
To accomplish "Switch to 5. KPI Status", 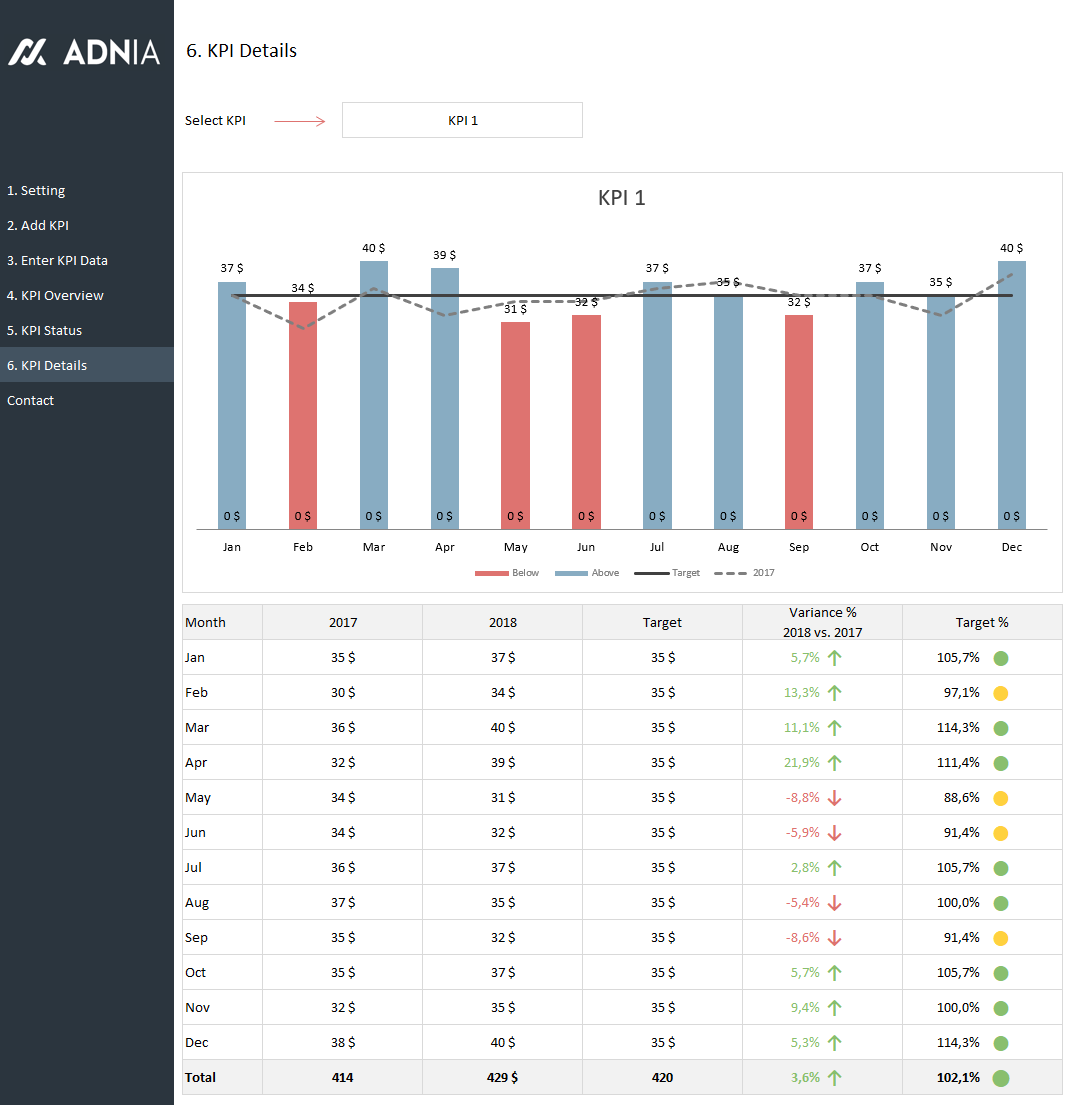I will (x=44, y=330).
